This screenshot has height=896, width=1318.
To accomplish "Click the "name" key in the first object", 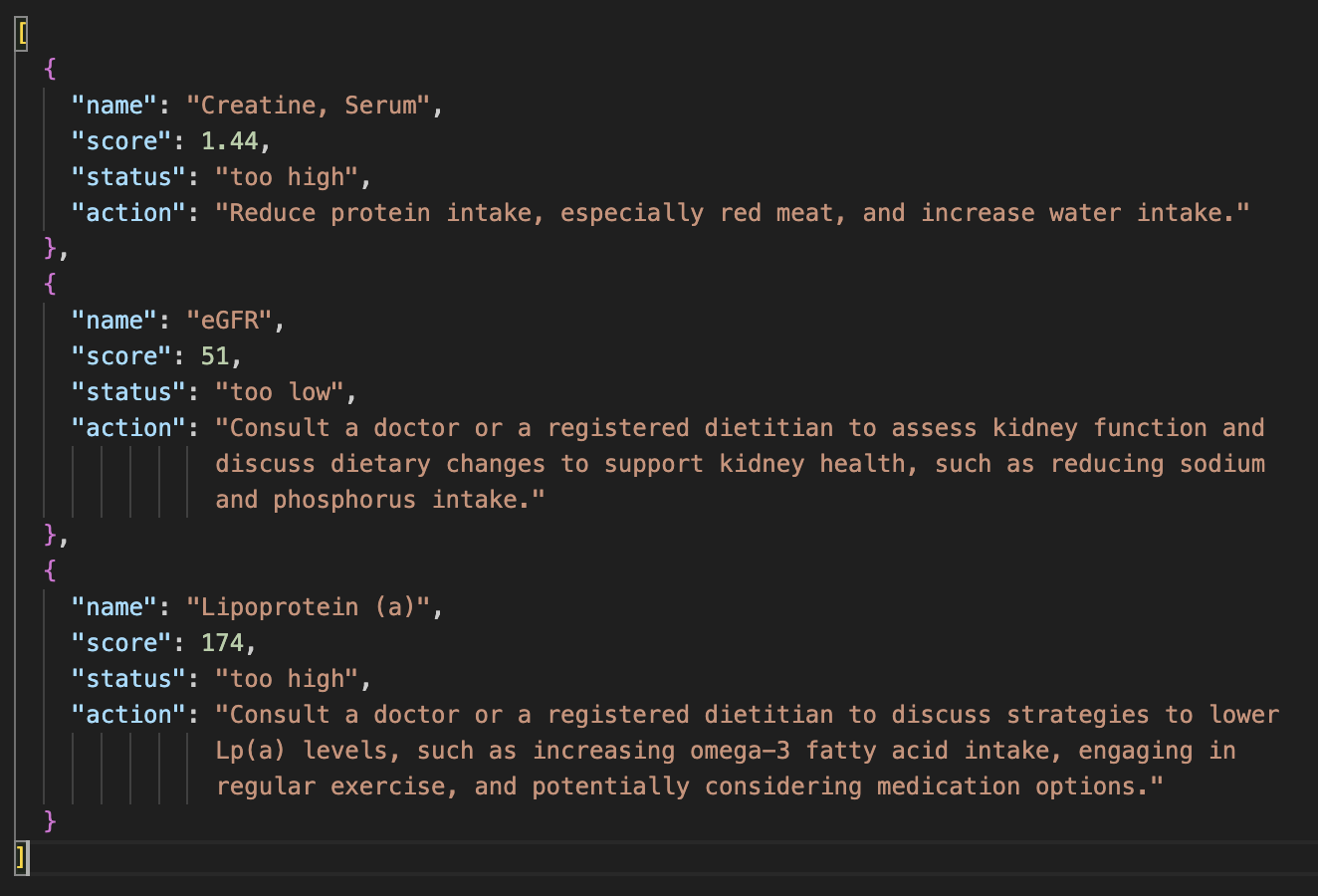I will (x=114, y=106).
